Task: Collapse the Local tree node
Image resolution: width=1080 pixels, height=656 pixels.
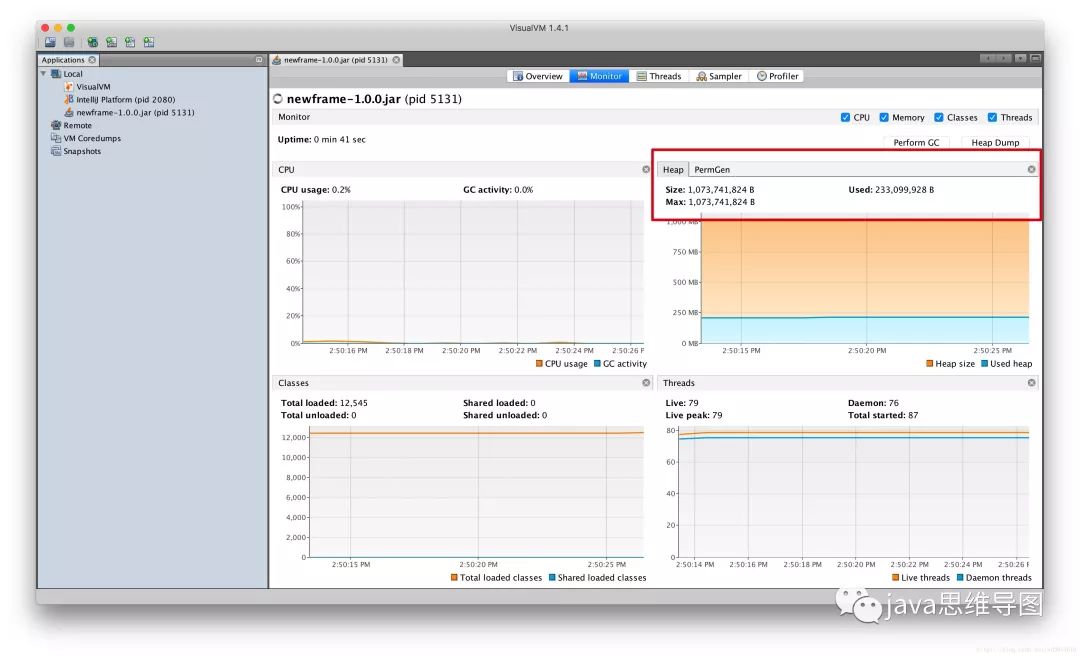Action: (43, 74)
